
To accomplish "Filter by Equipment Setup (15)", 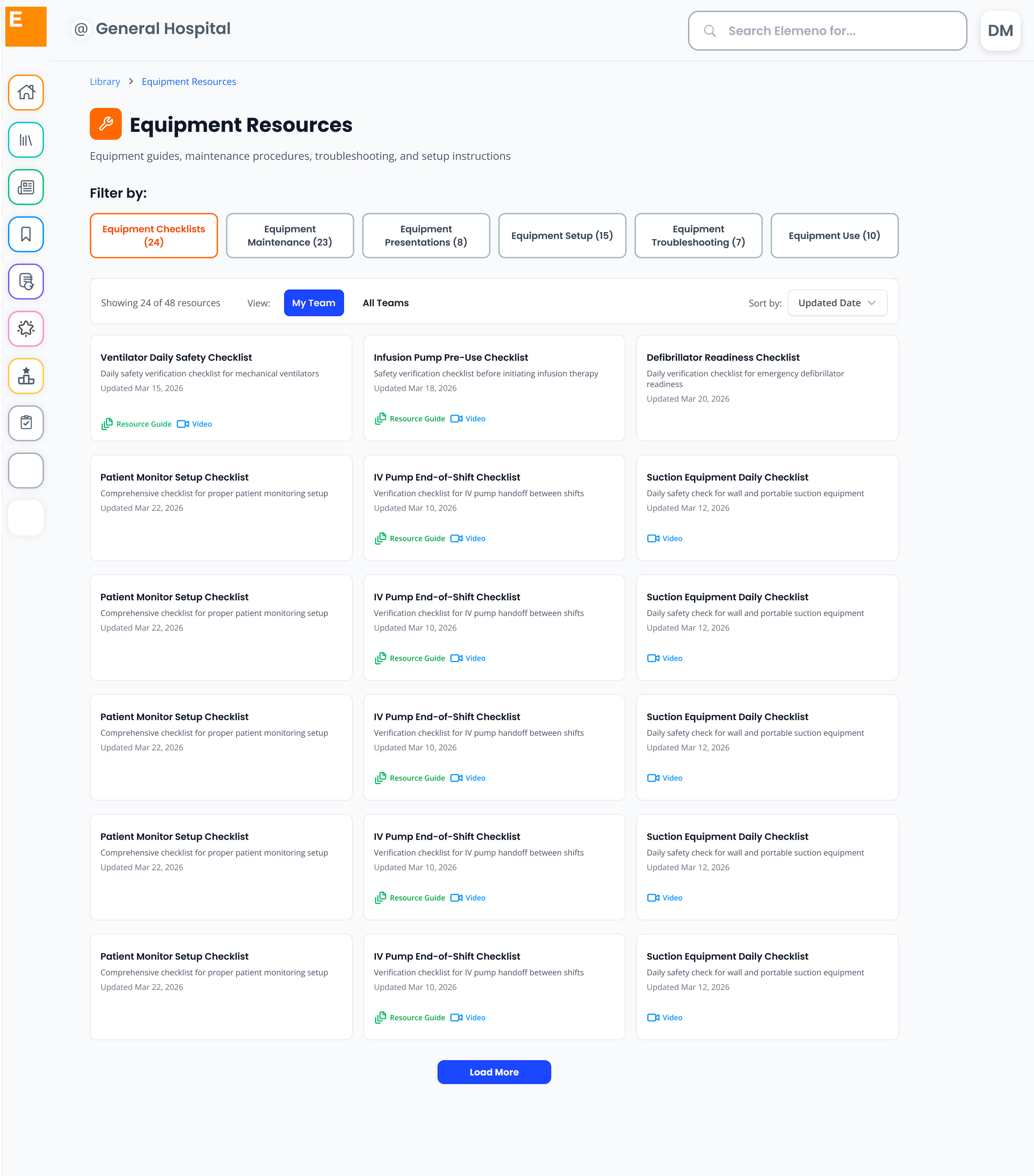I will point(562,236).
